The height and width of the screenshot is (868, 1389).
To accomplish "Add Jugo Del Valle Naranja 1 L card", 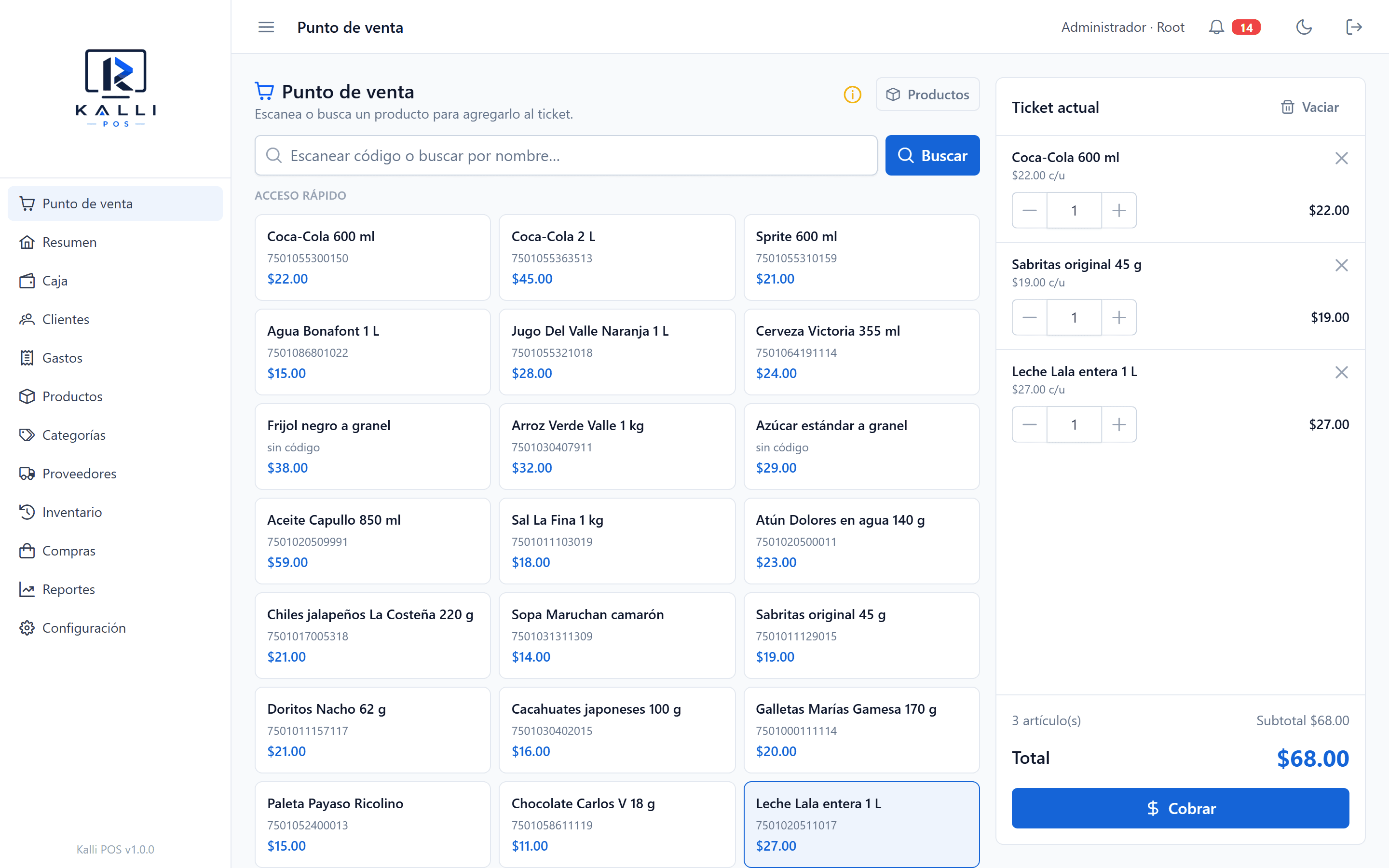I will (617, 352).
